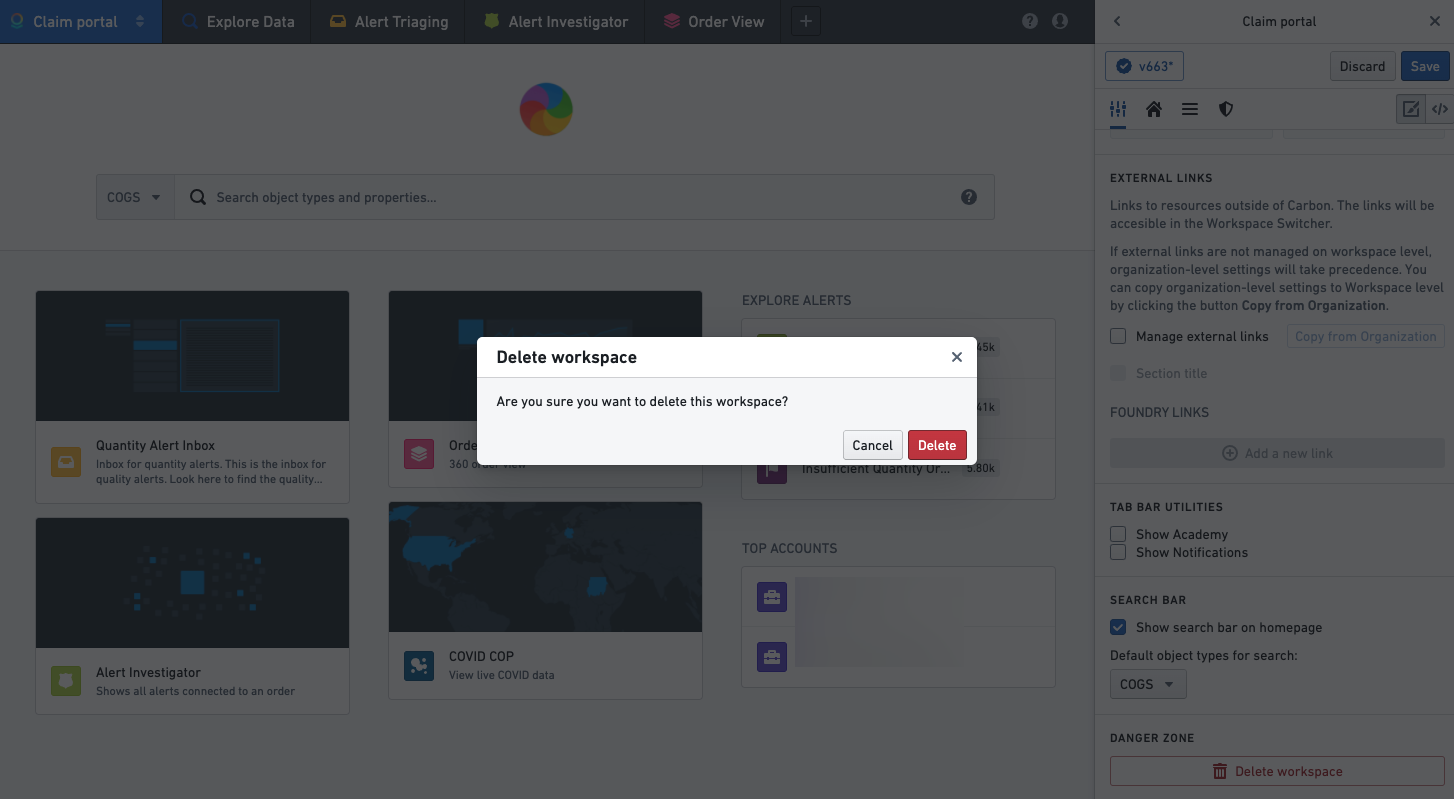This screenshot has height=799, width=1454.
Task: Click Add a new link
Action: click(x=1278, y=453)
